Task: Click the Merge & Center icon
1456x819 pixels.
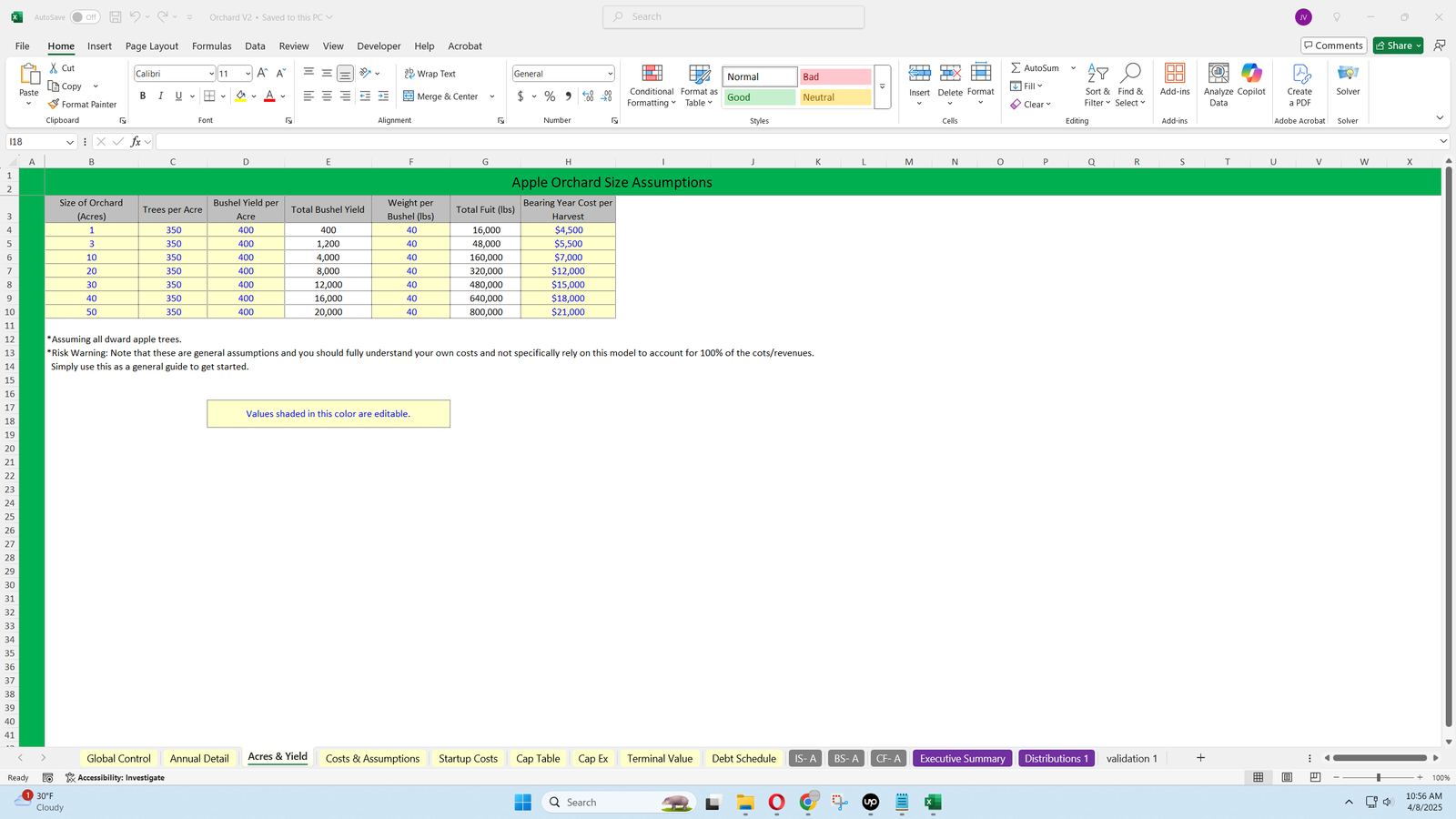Action: pyautogui.click(x=409, y=96)
